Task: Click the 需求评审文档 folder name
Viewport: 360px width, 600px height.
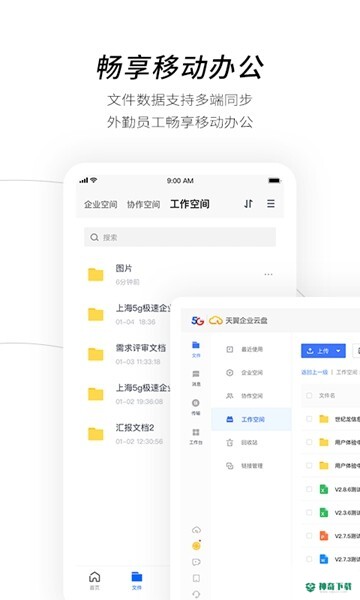Action: coord(141,348)
